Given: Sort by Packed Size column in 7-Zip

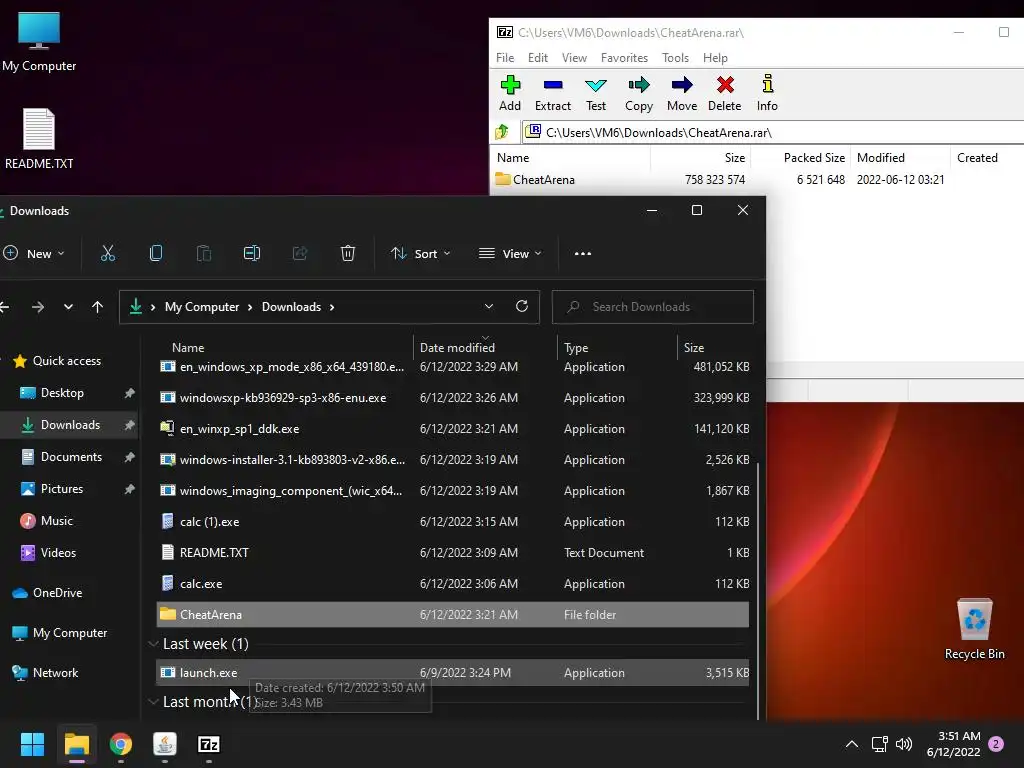Looking at the screenshot, I should point(802,157).
